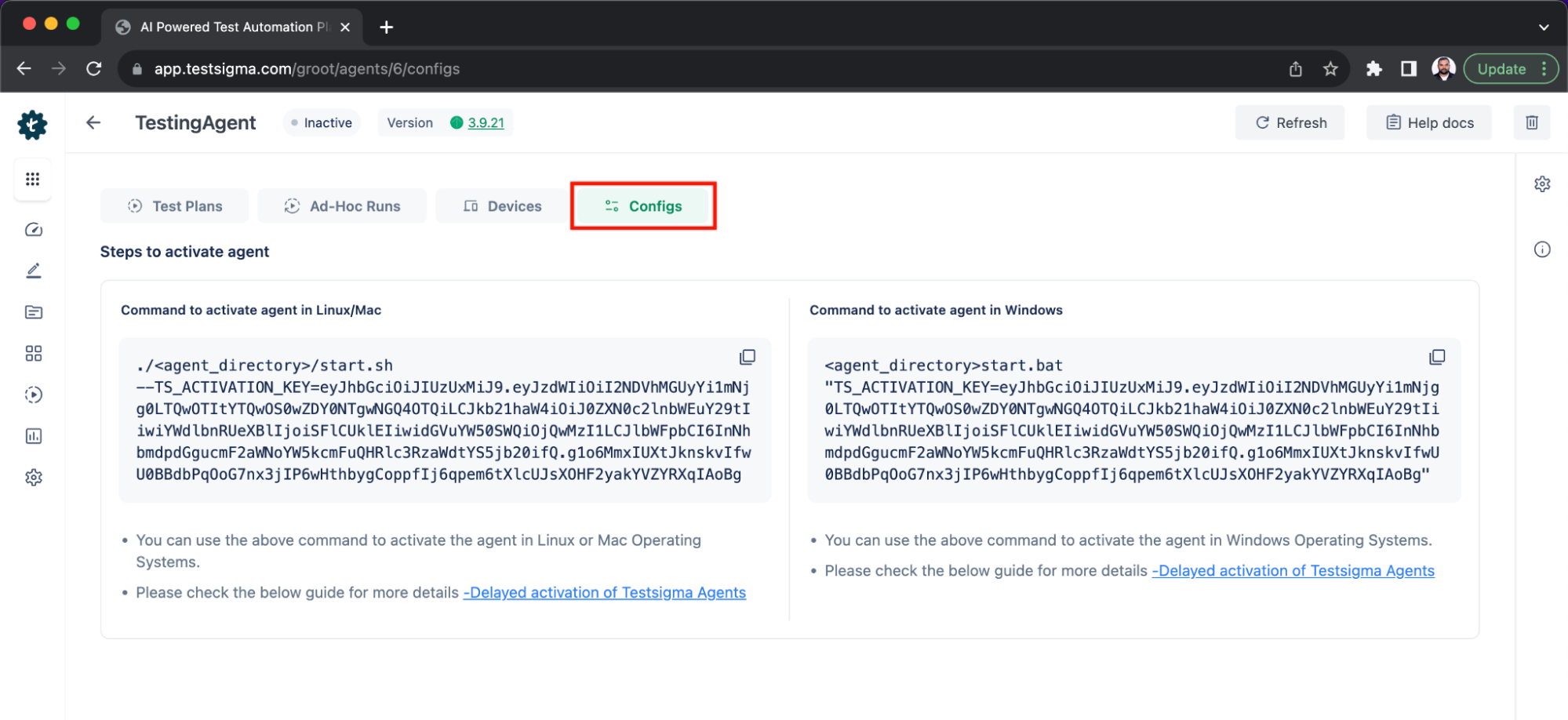
Task: Open the folder-style sidebar icon
Action: (x=33, y=312)
